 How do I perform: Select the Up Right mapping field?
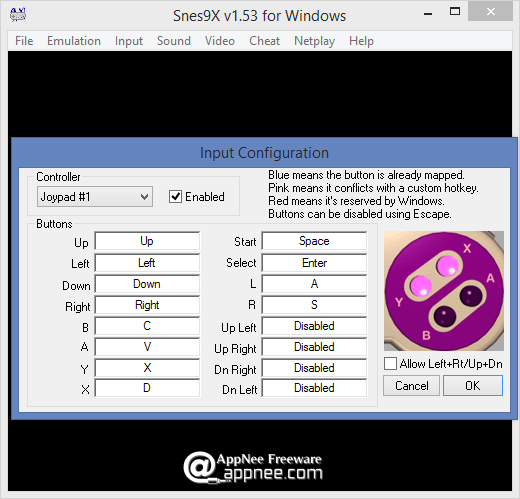coord(314,347)
